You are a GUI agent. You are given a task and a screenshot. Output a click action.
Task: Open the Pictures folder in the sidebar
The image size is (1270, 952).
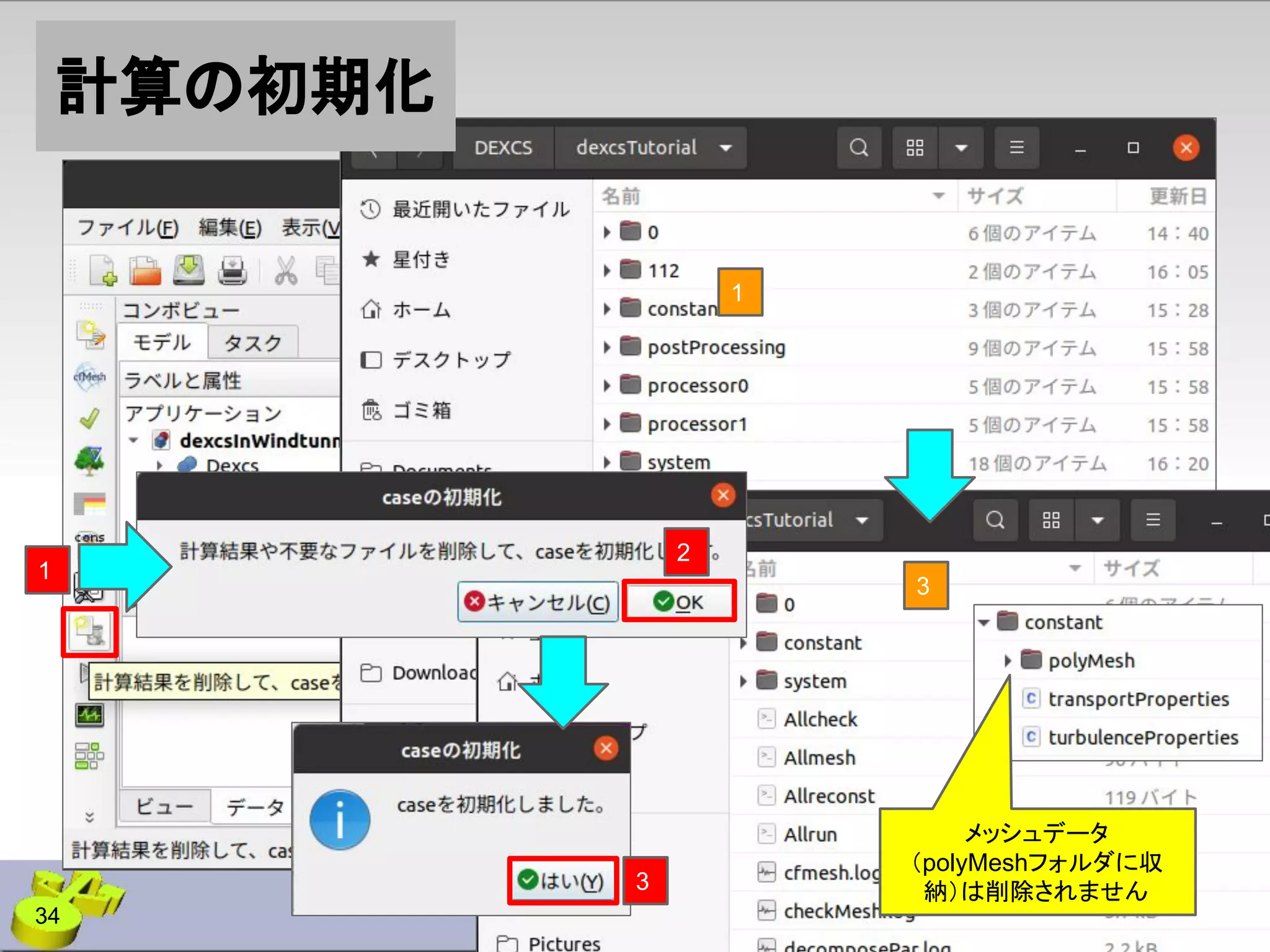(x=549, y=943)
